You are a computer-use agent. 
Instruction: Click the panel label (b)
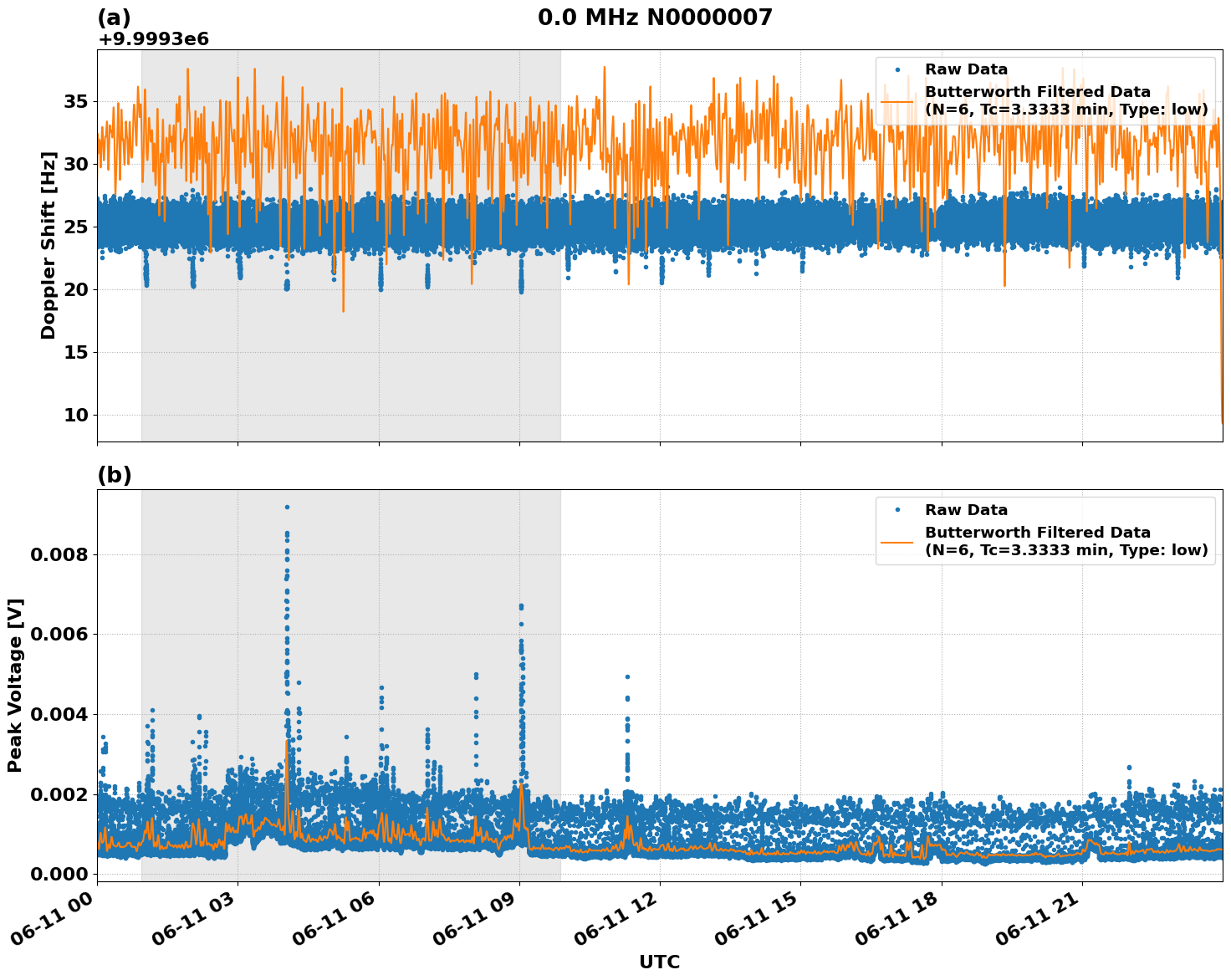(x=115, y=475)
